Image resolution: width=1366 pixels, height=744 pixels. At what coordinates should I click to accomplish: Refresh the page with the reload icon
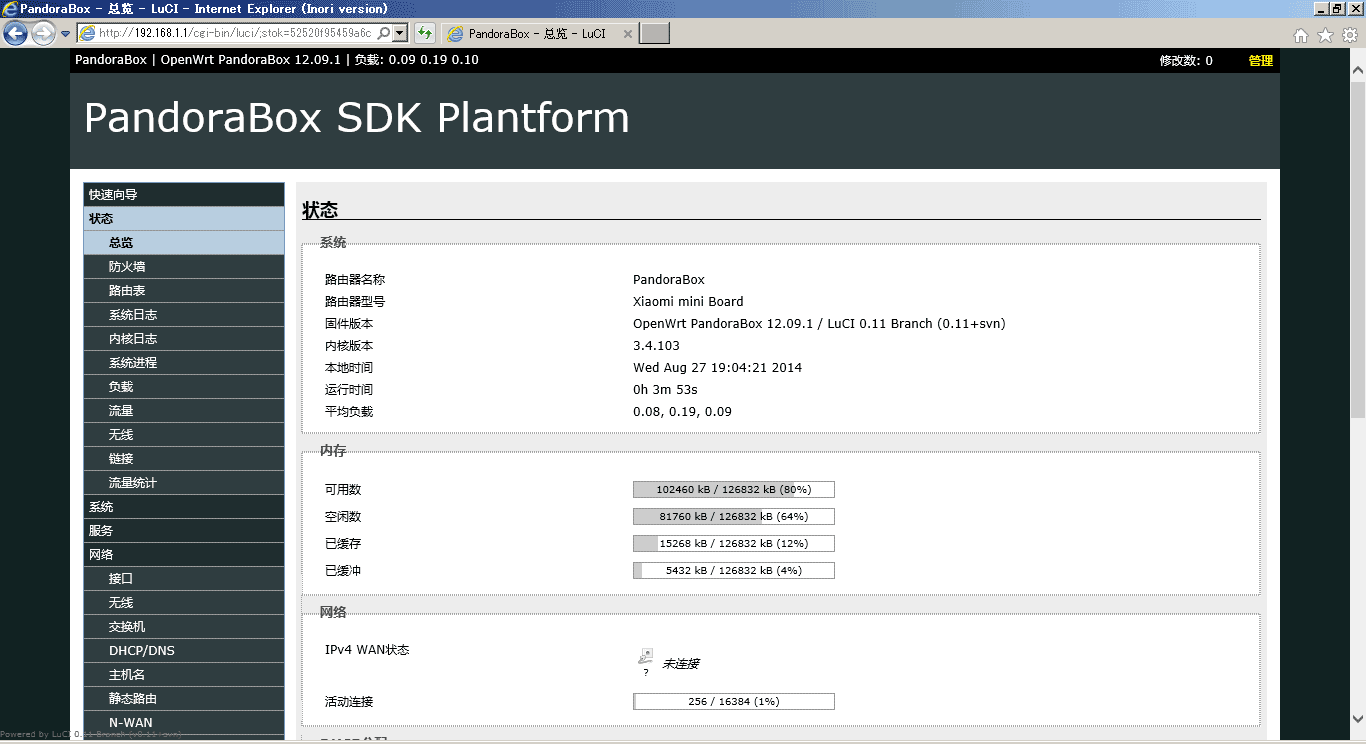425,33
